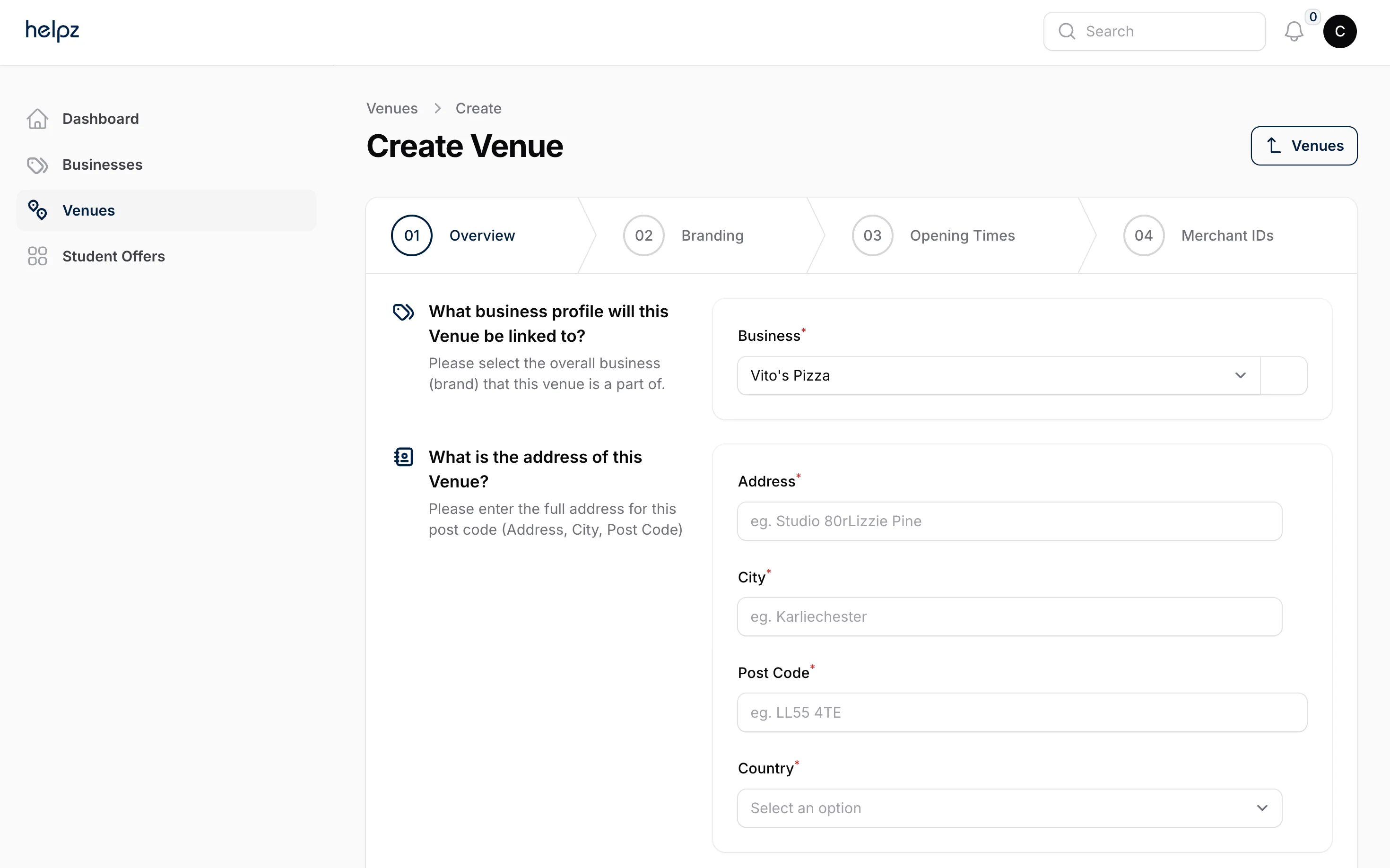Select Venues in the sidebar

[166, 210]
